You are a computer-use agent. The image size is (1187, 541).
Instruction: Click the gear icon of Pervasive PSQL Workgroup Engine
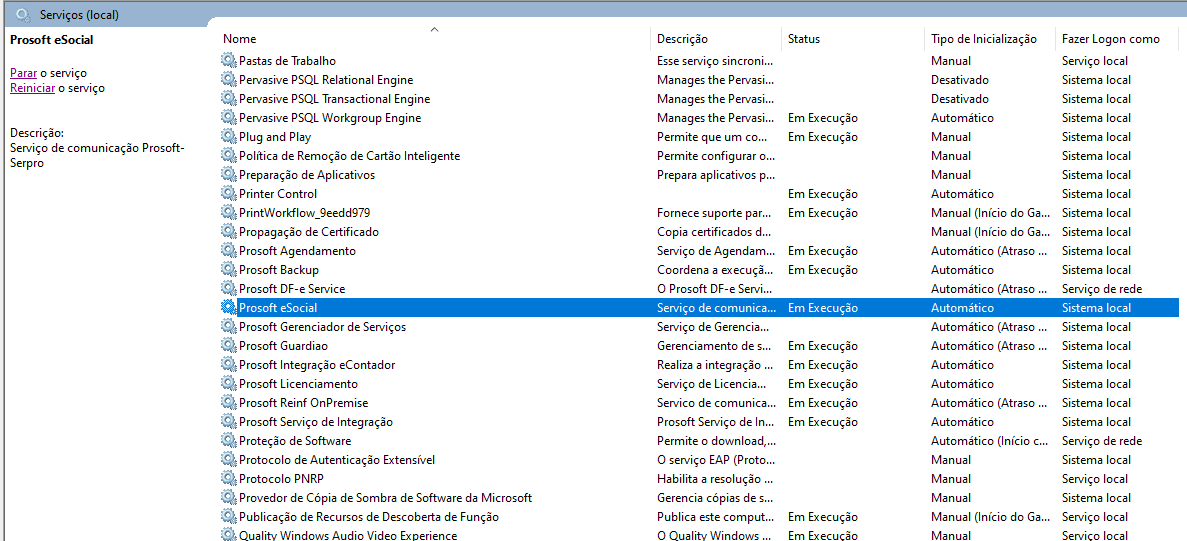[229, 117]
